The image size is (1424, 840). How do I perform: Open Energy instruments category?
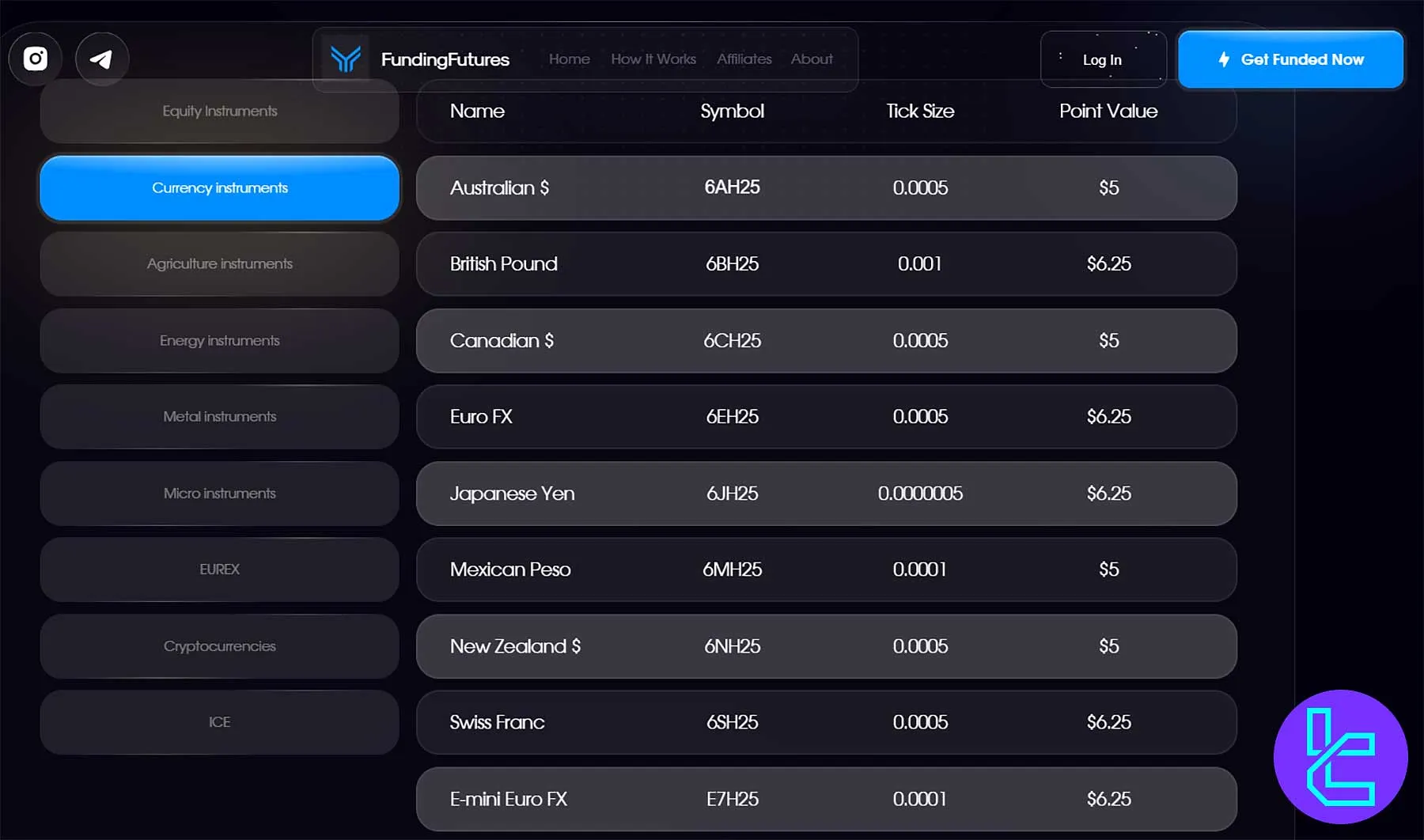click(x=219, y=341)
